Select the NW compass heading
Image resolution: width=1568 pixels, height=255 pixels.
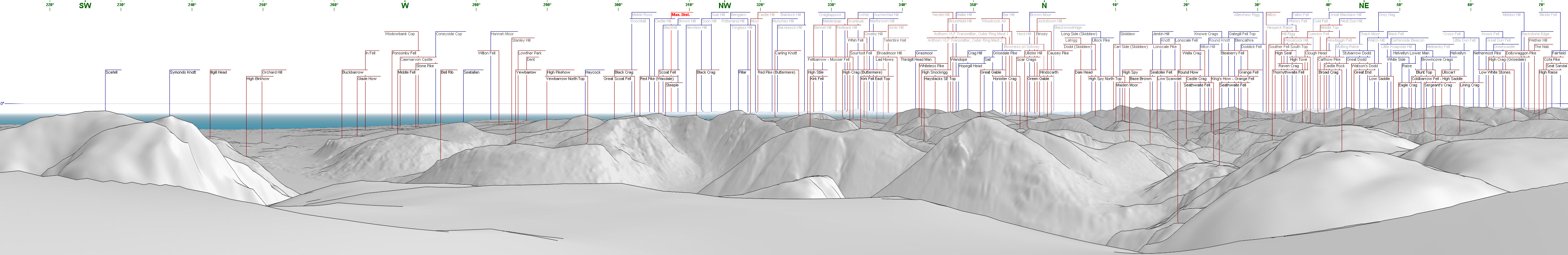tap(724, 5)
